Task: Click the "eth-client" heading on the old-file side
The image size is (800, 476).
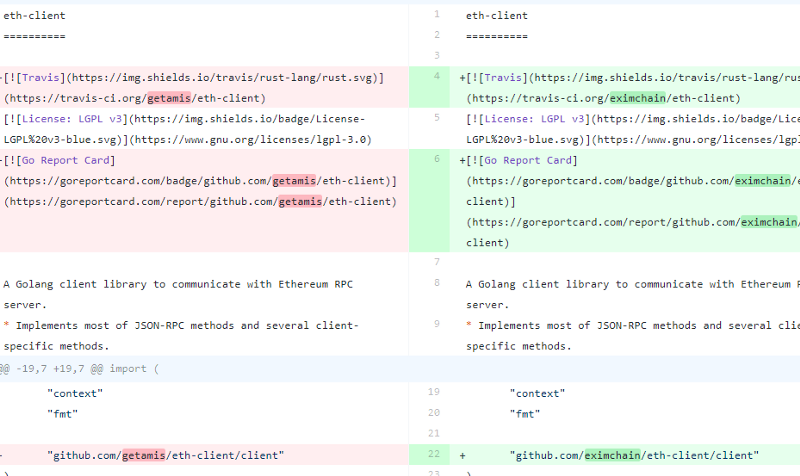Action: click(34, 15)
